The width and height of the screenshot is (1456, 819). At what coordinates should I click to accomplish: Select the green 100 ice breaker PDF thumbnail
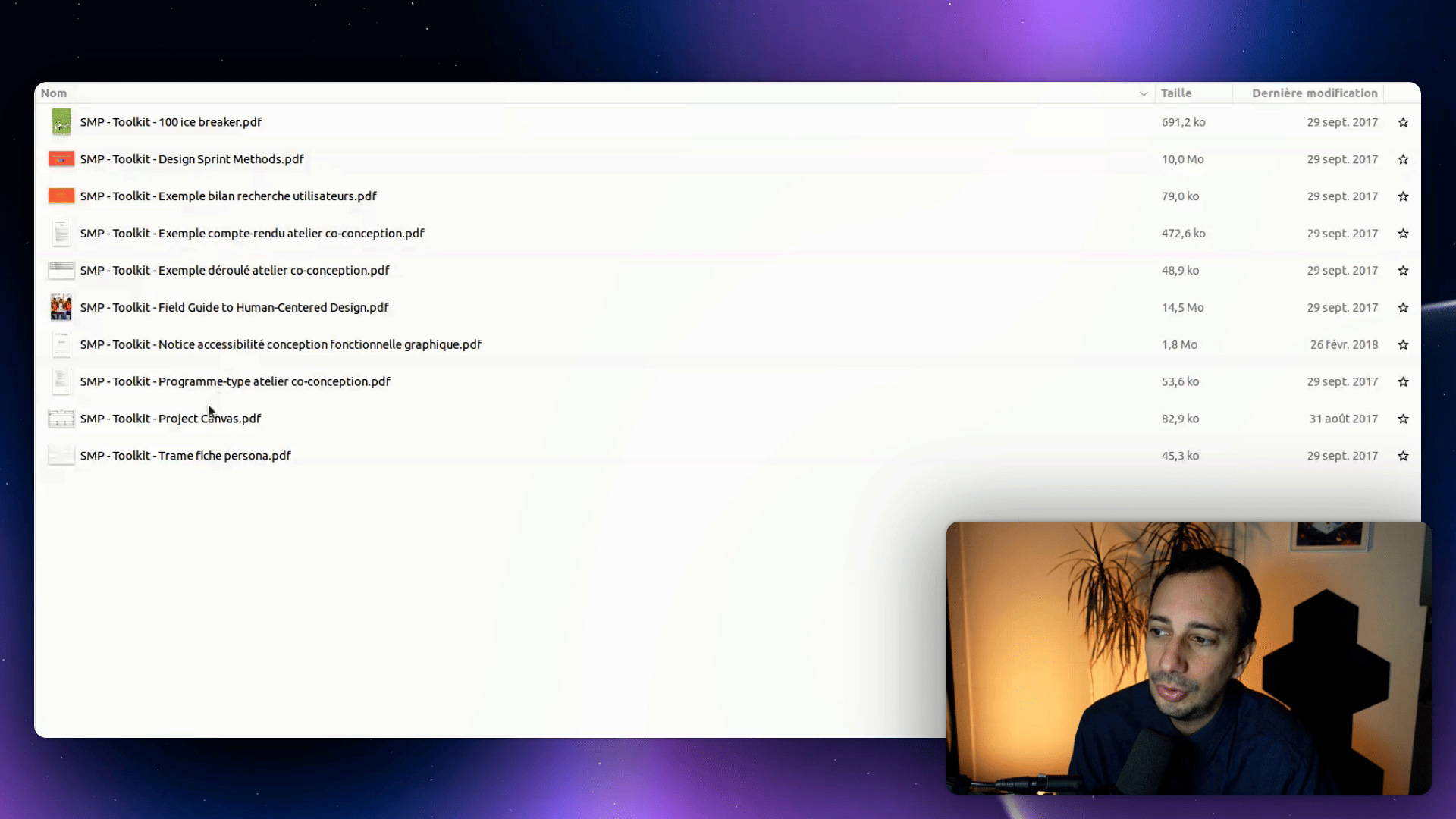click(61, 122)
